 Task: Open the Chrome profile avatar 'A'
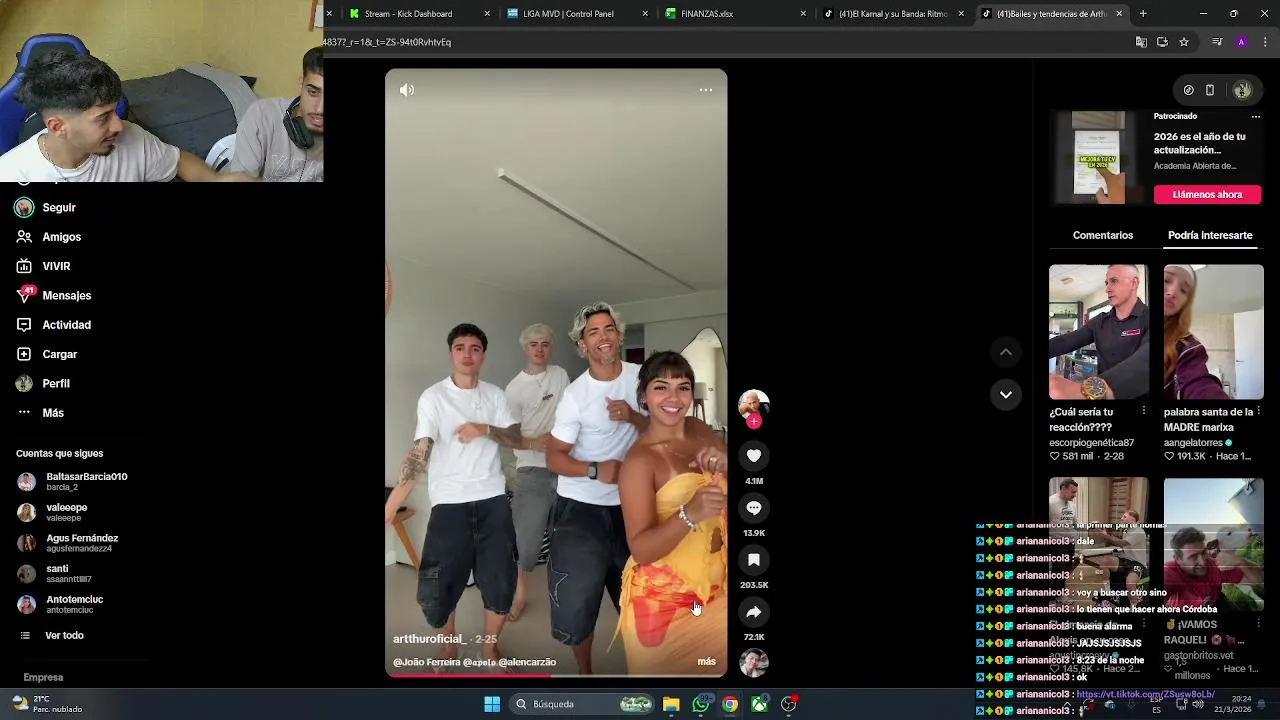pyautogui.click(x=1241, y=42)
